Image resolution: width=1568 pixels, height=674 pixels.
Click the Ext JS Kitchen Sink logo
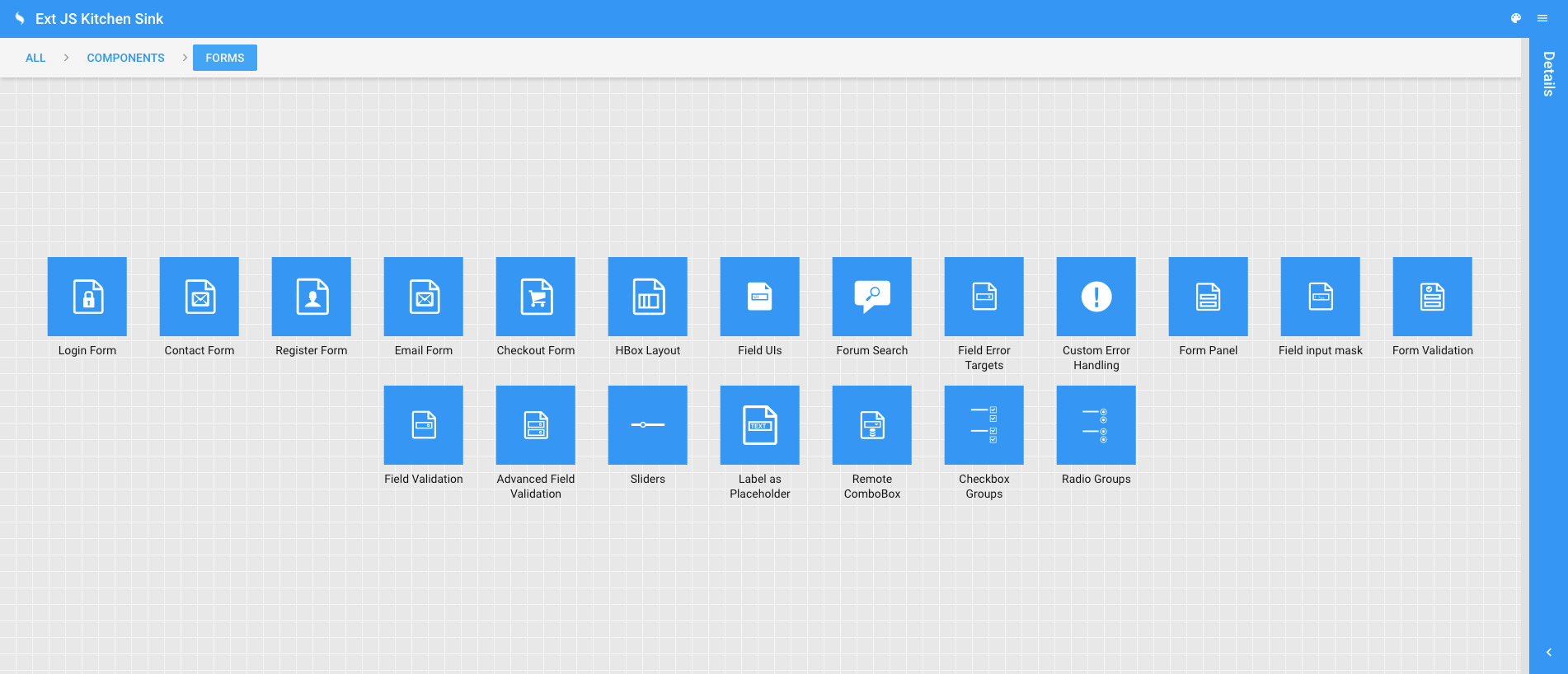pyautogui.click(x=20, y=18)
